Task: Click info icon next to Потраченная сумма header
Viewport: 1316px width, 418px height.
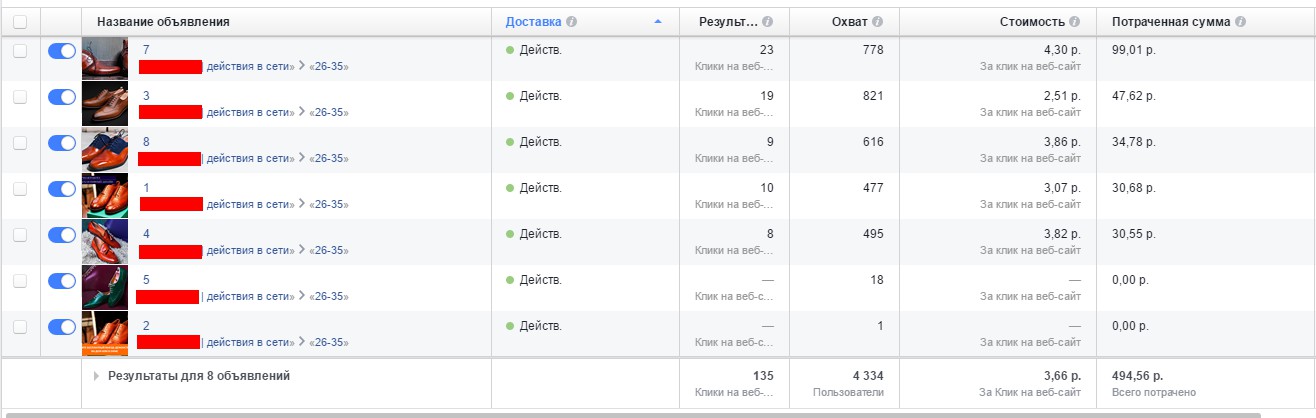Action: pyautogui.click(x=1240, y=21)
